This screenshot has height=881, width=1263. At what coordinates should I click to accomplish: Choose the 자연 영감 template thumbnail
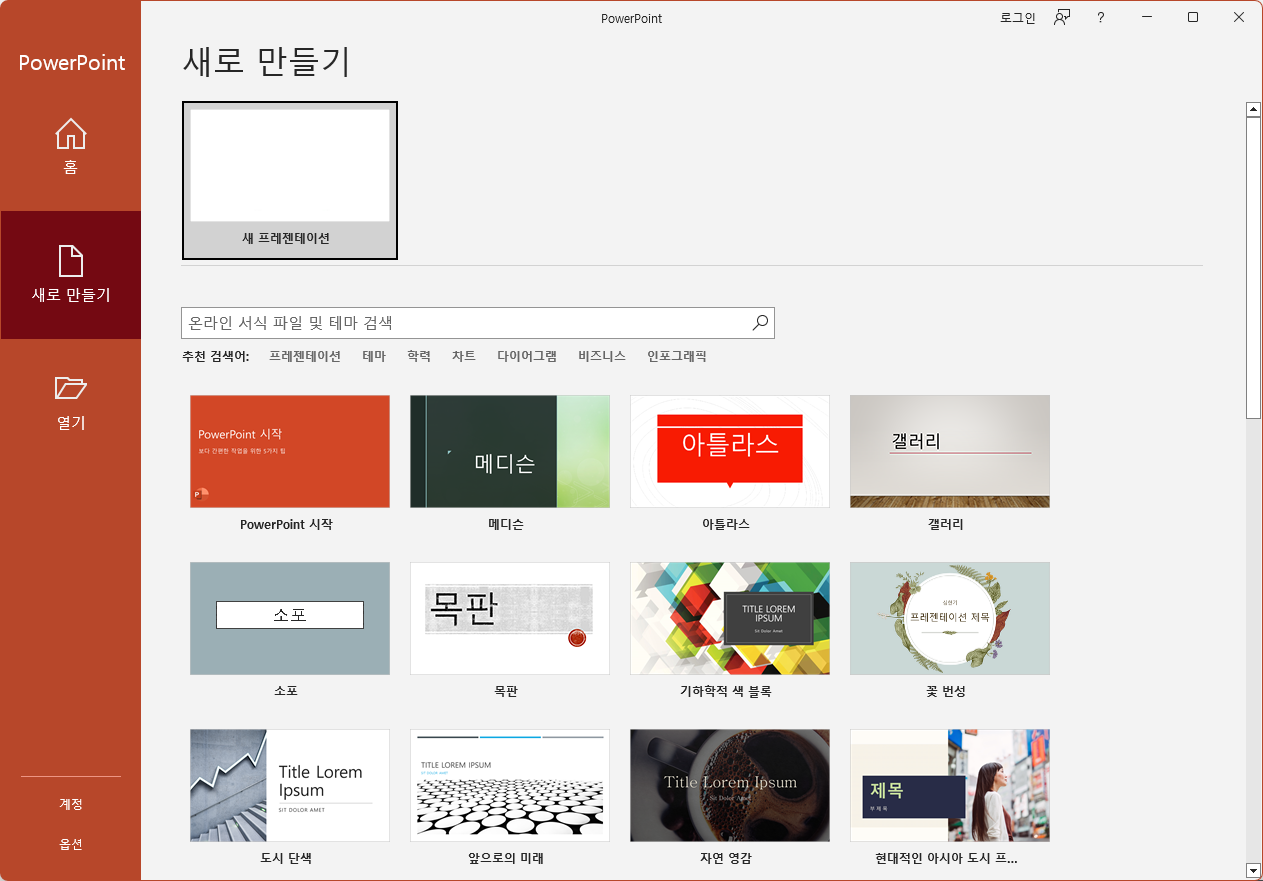730,785
